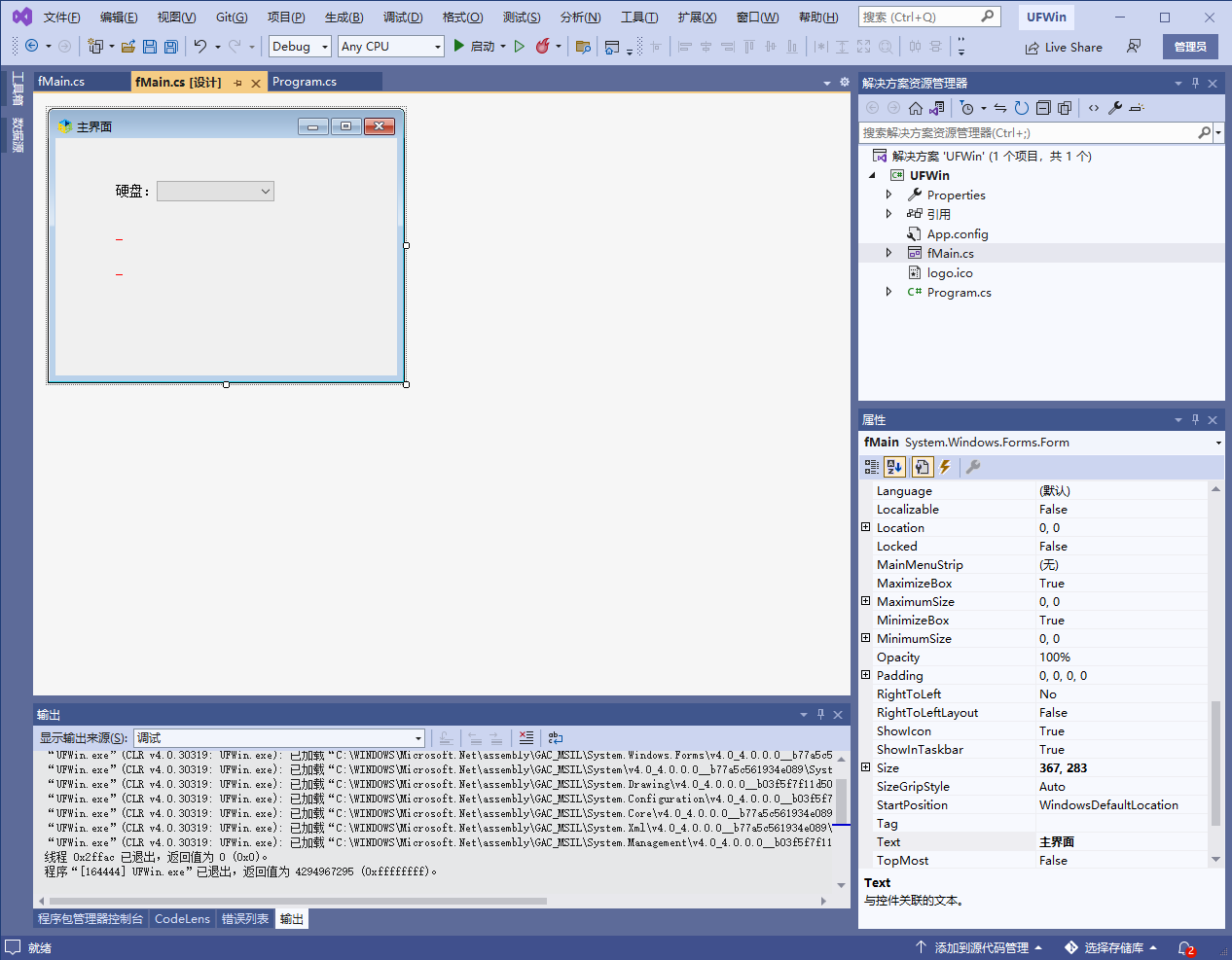The width and height of the screenshot is (1232, 960).
Task: Click 添加到源代码管理 in status bar
Action: [979, 947]
